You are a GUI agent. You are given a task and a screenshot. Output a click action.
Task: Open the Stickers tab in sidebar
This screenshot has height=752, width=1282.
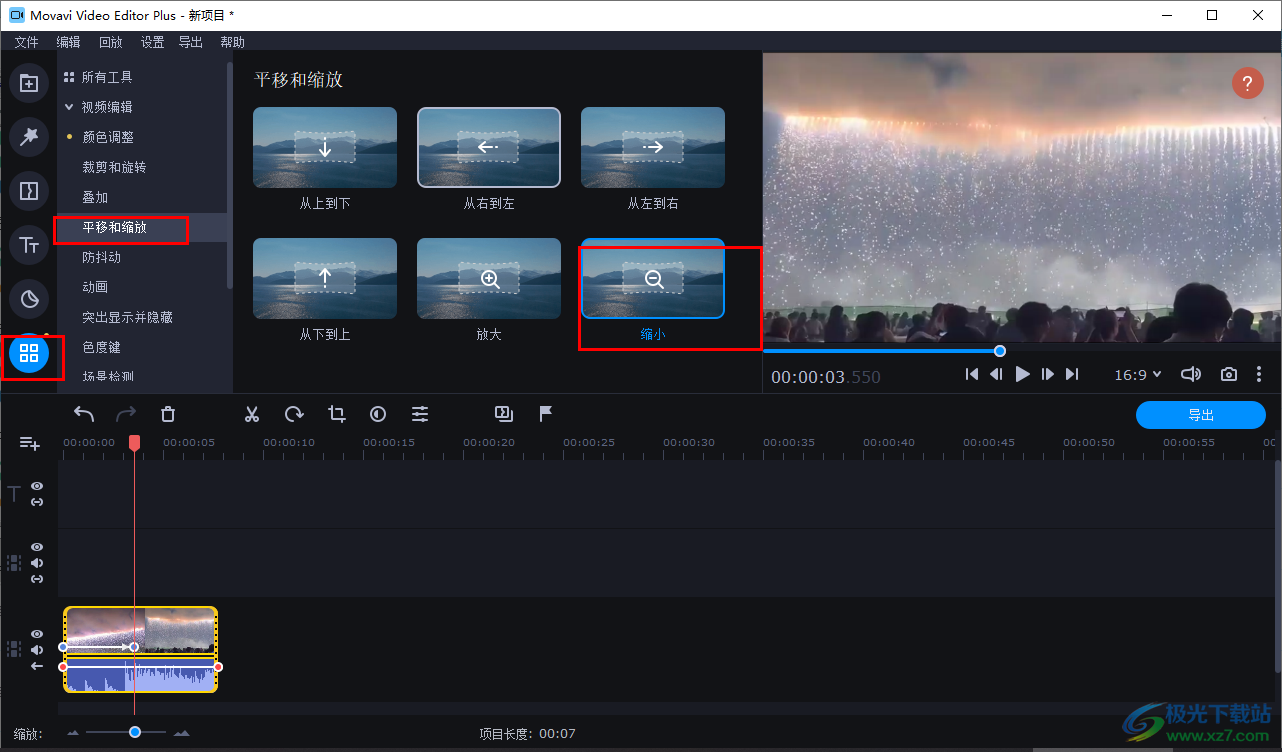coord(29,299)
